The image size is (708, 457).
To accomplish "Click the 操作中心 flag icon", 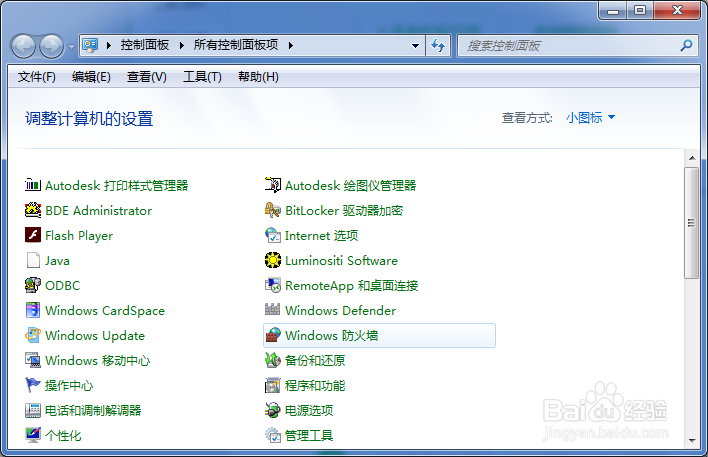I will point(33,385).
